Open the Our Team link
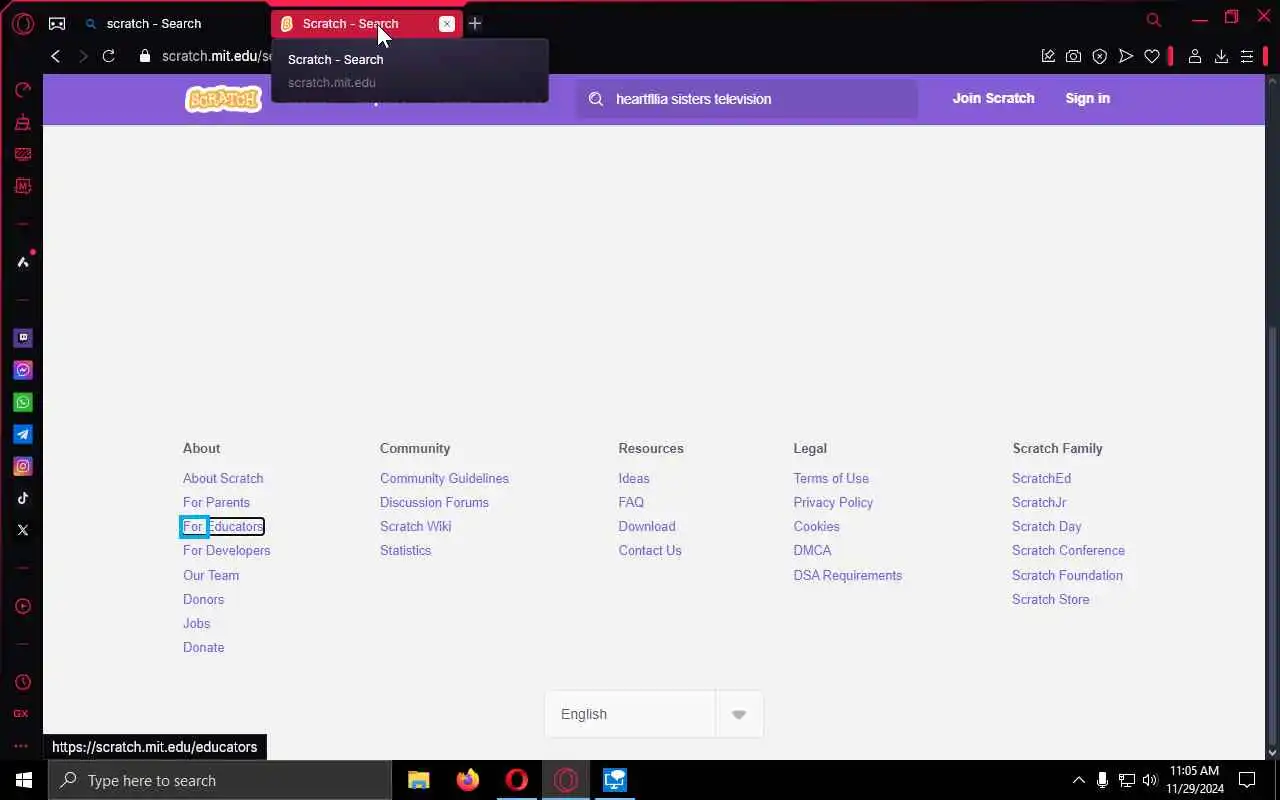Viewport: 1280px width, 800px height. (211, 575)
